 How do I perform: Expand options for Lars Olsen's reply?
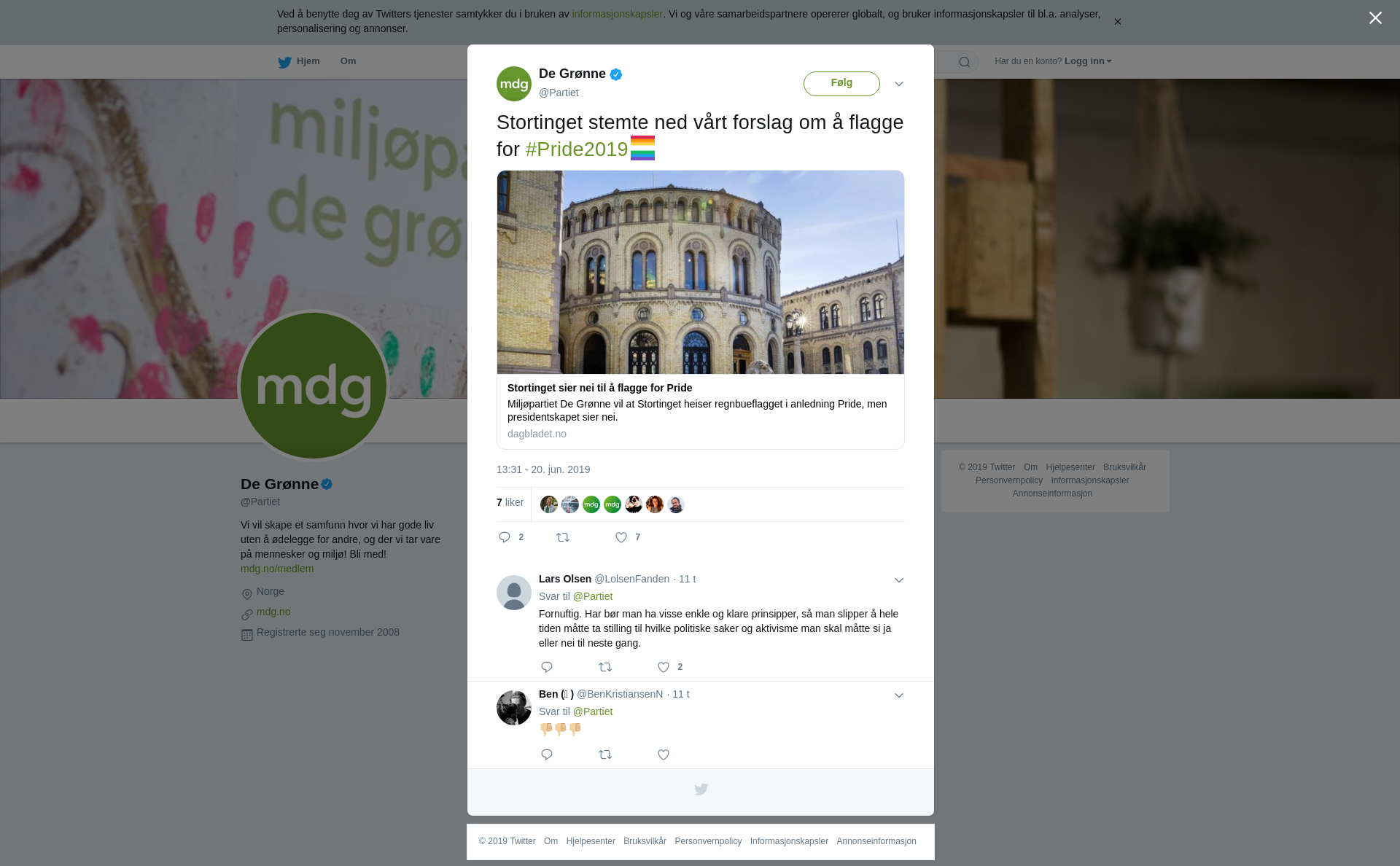(x=899, y=580)
